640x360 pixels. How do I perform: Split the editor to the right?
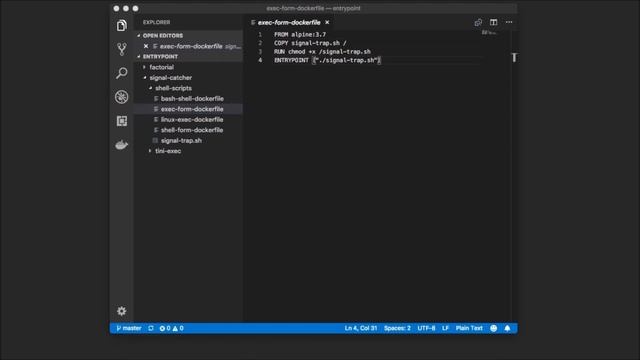(x=493, y=22)
